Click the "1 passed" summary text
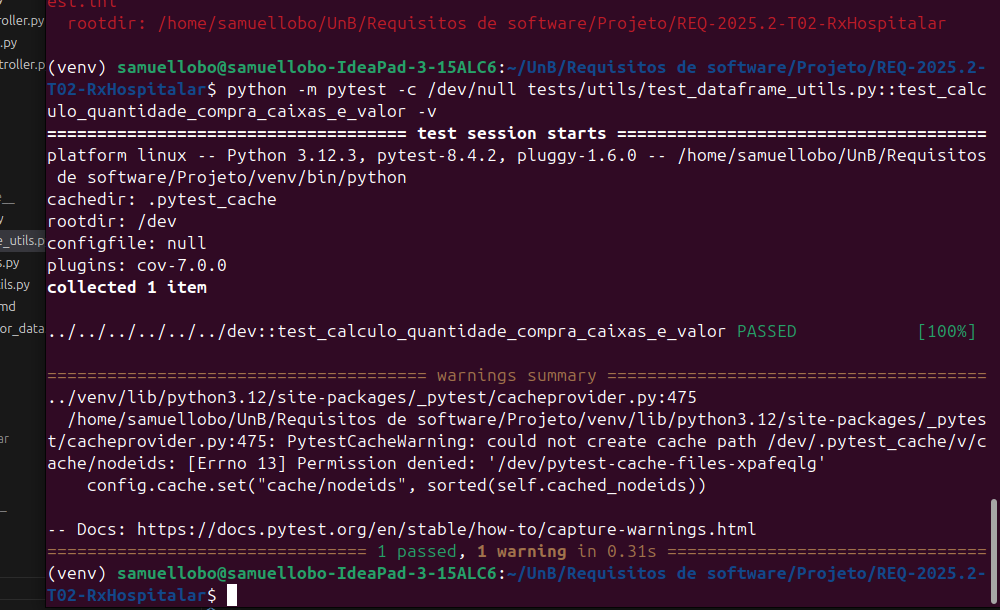The image size is (1000, 610). [x=417, y=551]
